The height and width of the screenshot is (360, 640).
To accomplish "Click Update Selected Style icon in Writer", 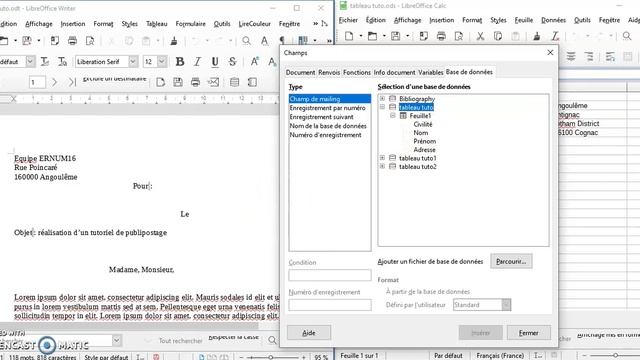I will click(45, 62).
